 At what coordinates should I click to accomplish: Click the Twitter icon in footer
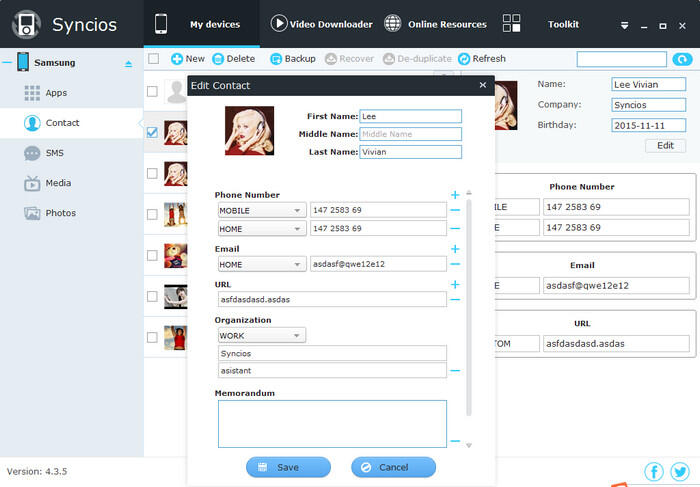tap(680, 471)
